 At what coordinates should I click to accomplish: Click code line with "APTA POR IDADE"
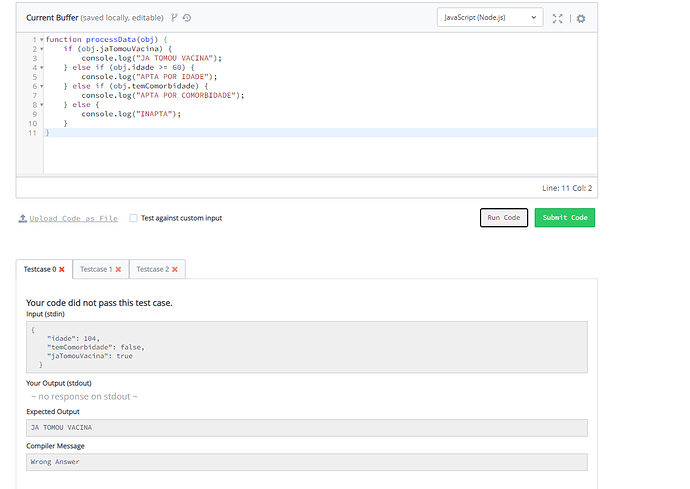coord(149,77)
